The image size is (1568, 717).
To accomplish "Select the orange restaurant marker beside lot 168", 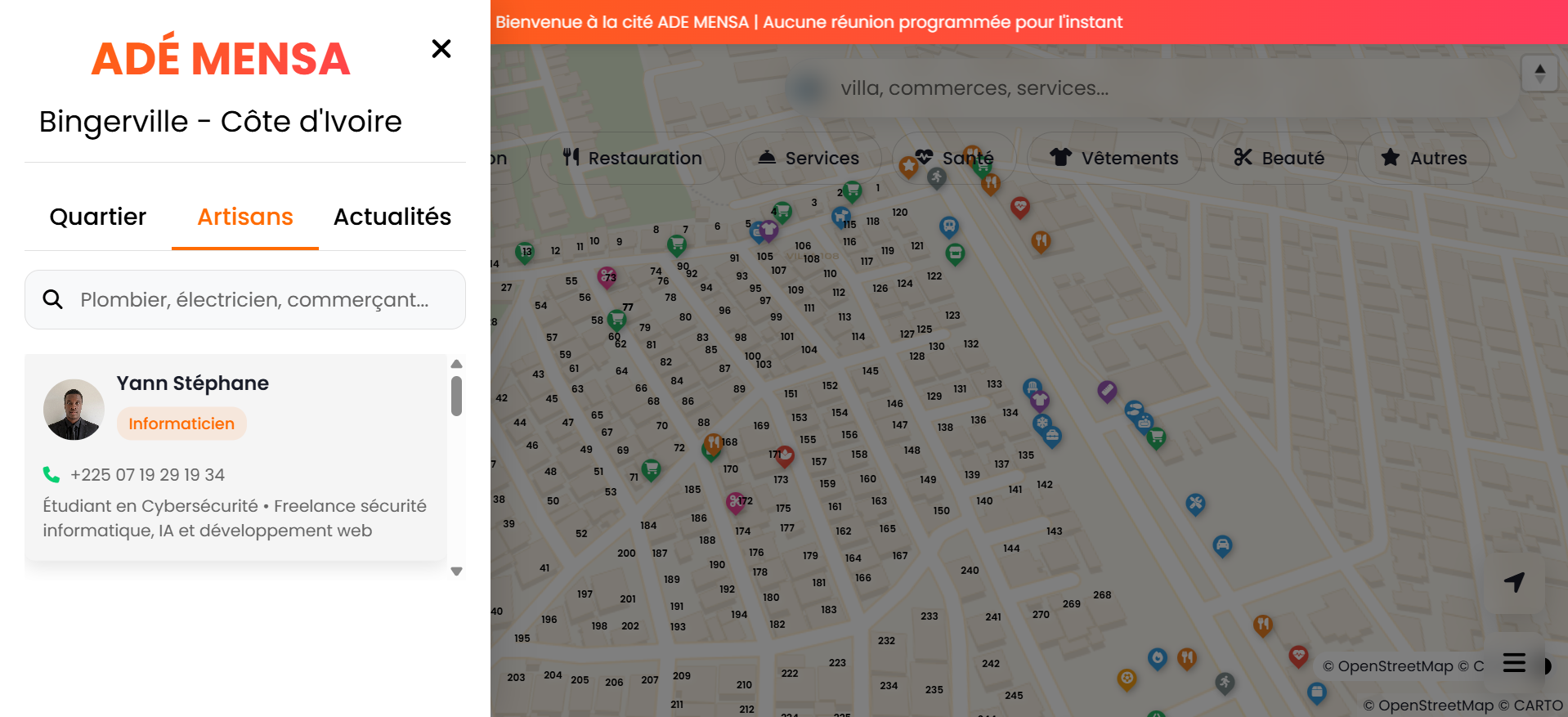I will (x=713, y=444).
